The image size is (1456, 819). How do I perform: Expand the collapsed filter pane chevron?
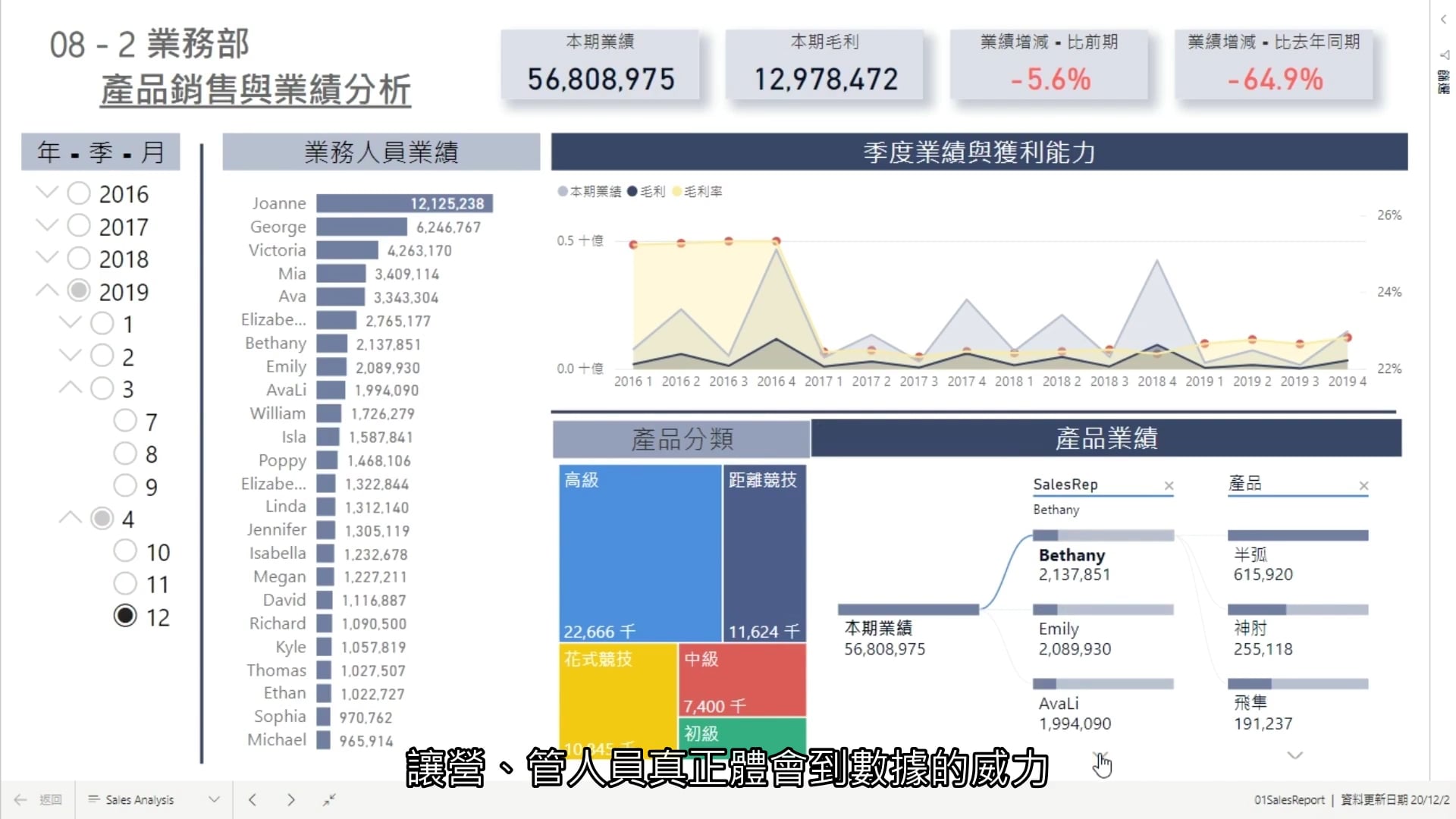click(1443, 20)
